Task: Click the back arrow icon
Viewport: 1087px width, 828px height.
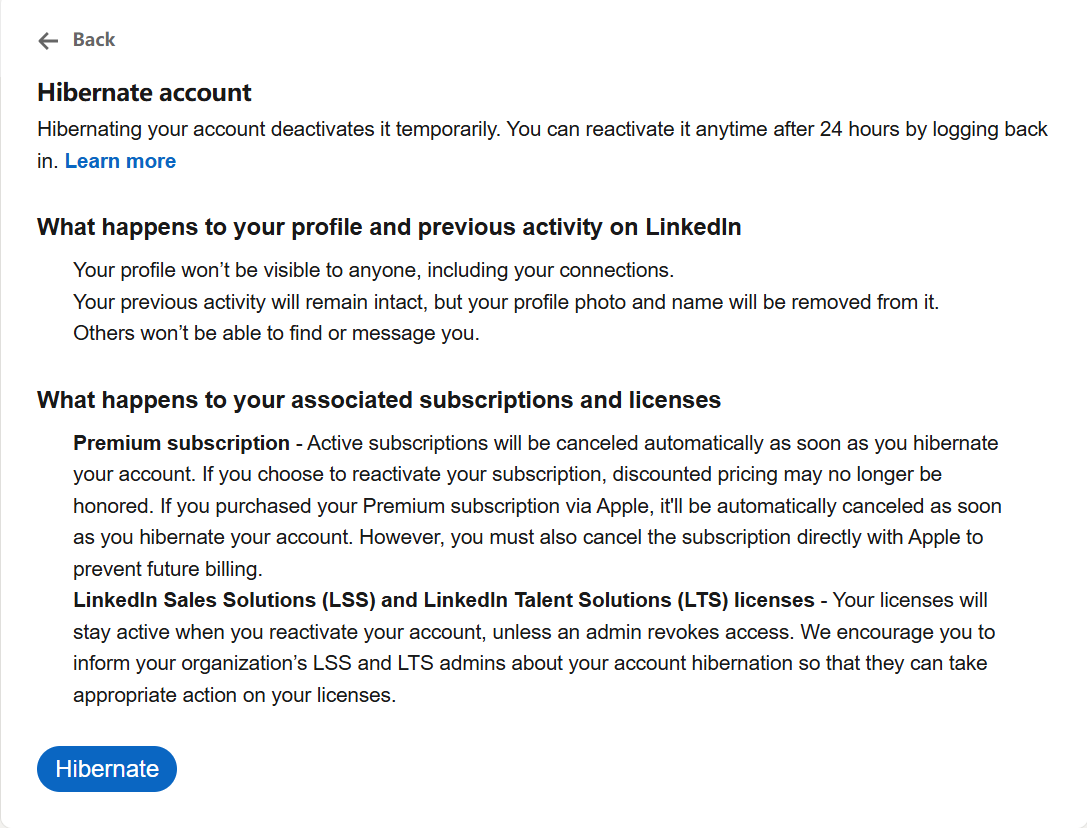Action: click(x=48, y=40)
